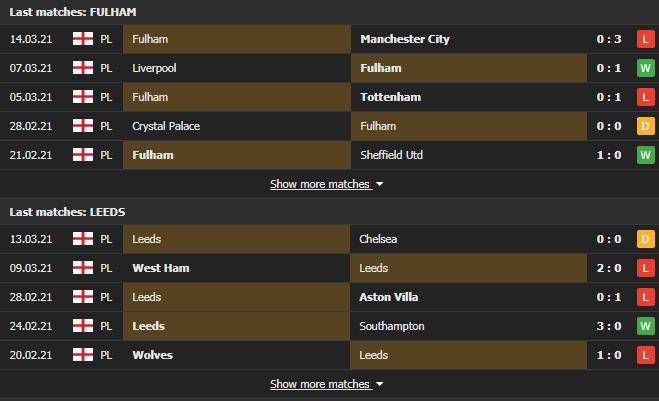Open the Wolves team link
659x401 pixels.
152,355
